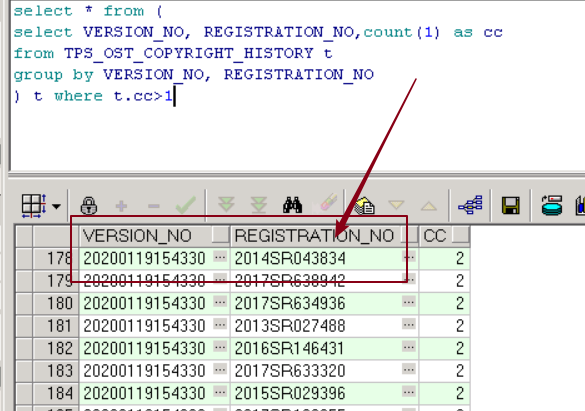Screen dimensions: 585x411
Task: Click the REGISTRATION_NO column header
Action: [324, 236]
